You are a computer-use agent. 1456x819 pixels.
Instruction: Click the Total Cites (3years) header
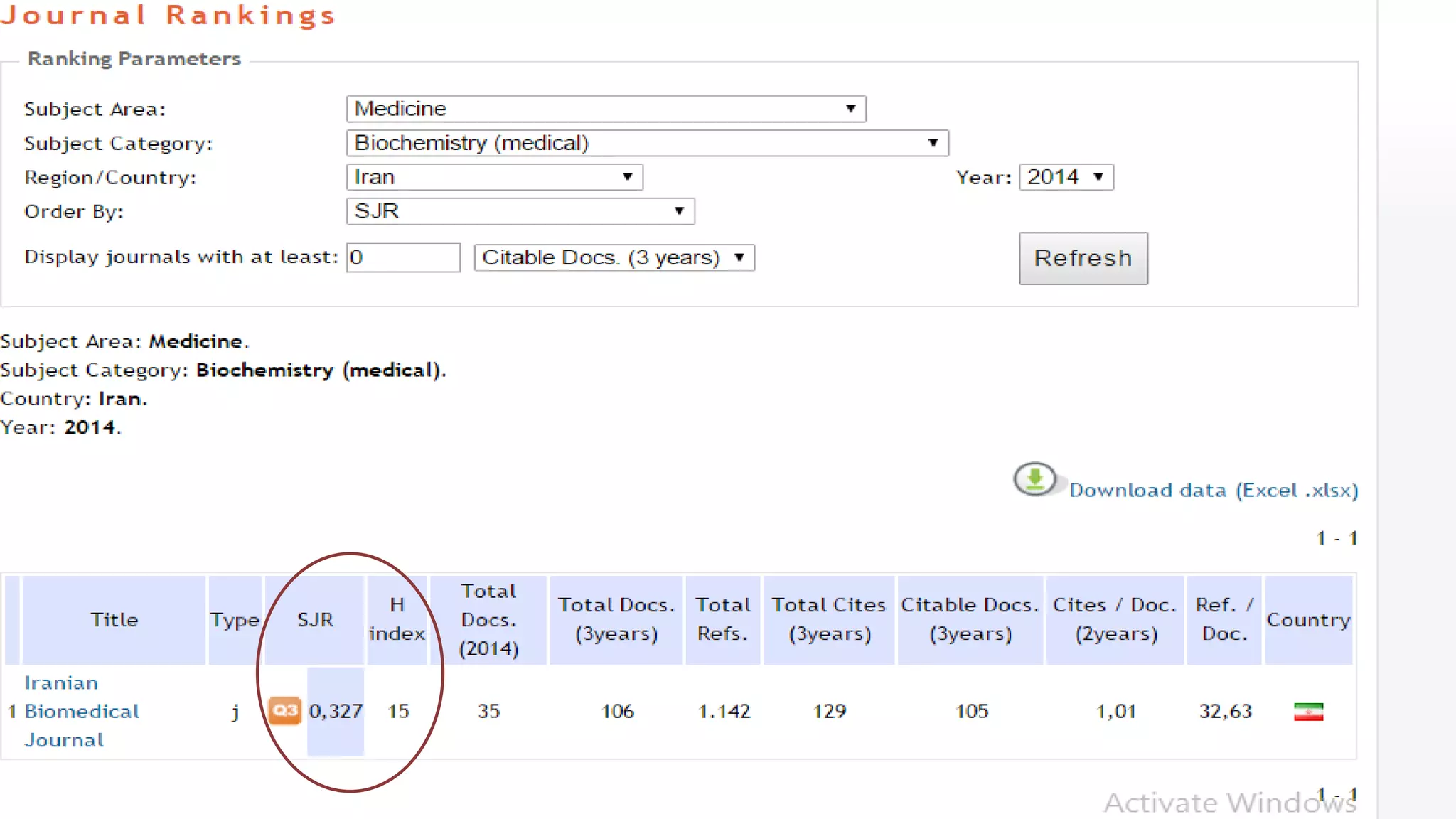point(829,619)
